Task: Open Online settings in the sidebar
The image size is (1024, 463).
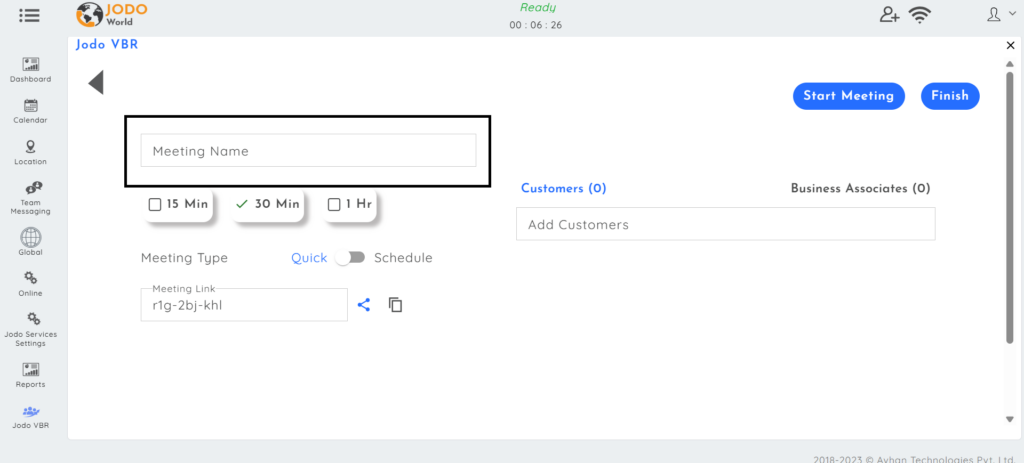Action: [30, 283]
